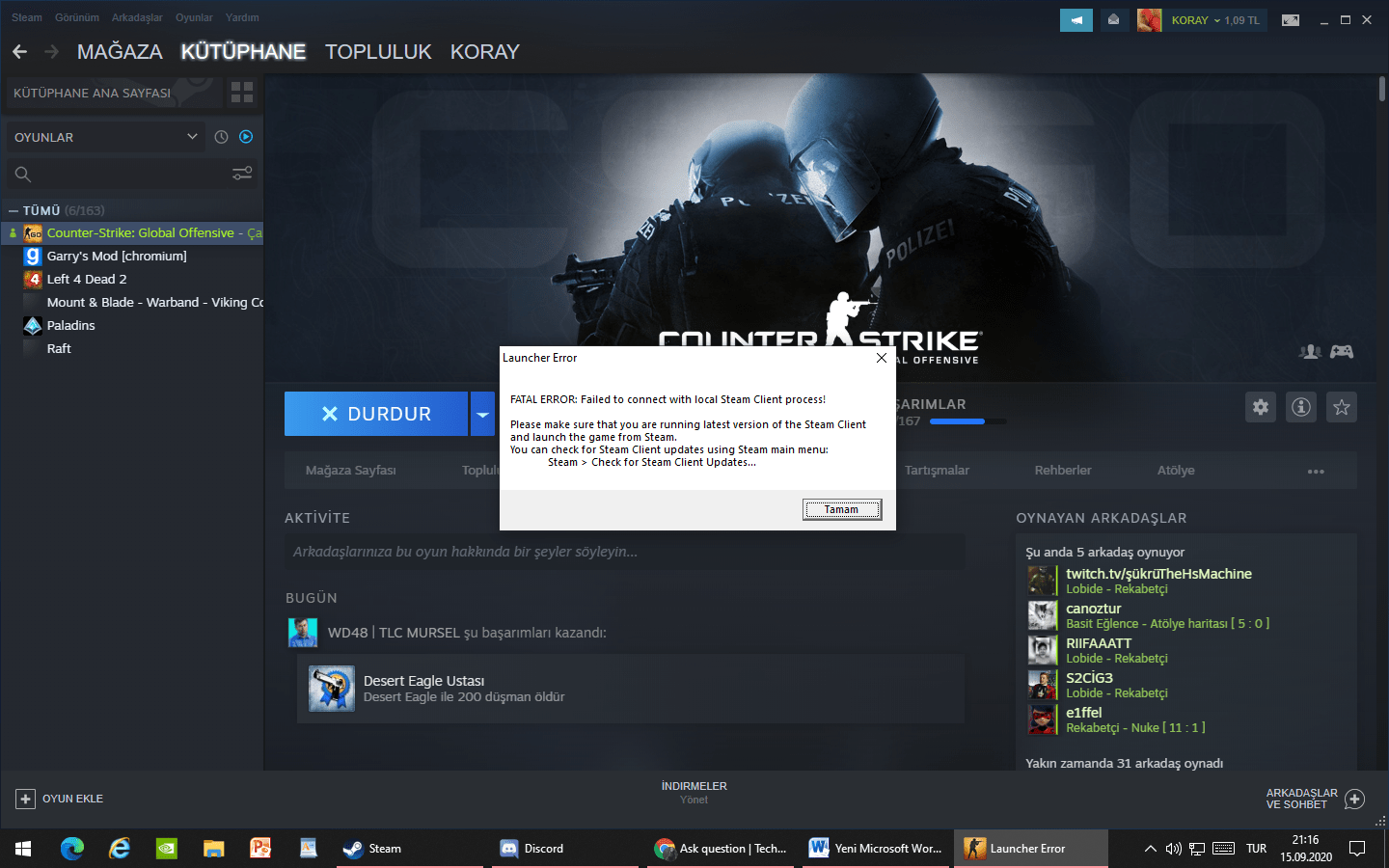Switch to Big Picture mode icon
Viewport: 1389px width, 868px height.
(x=1291, y=19)
